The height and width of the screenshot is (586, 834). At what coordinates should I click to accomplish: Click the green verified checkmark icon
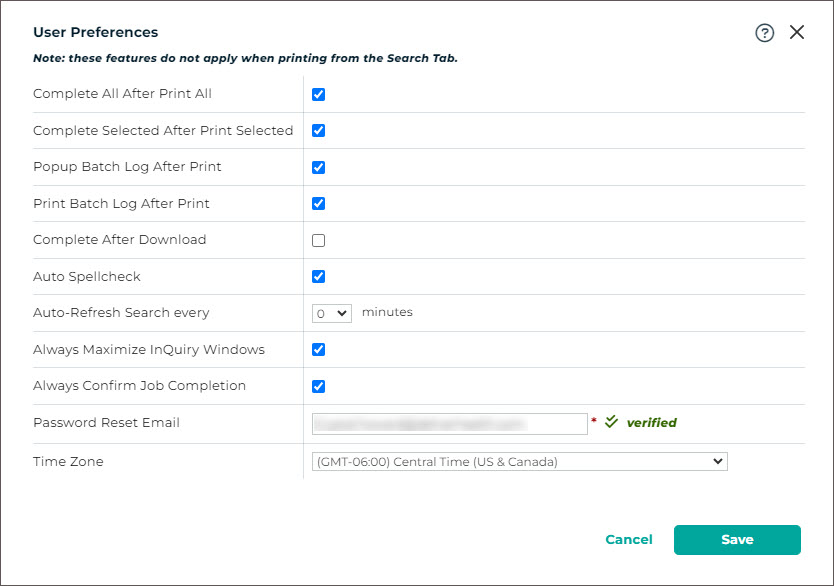[x=612, y=422]
